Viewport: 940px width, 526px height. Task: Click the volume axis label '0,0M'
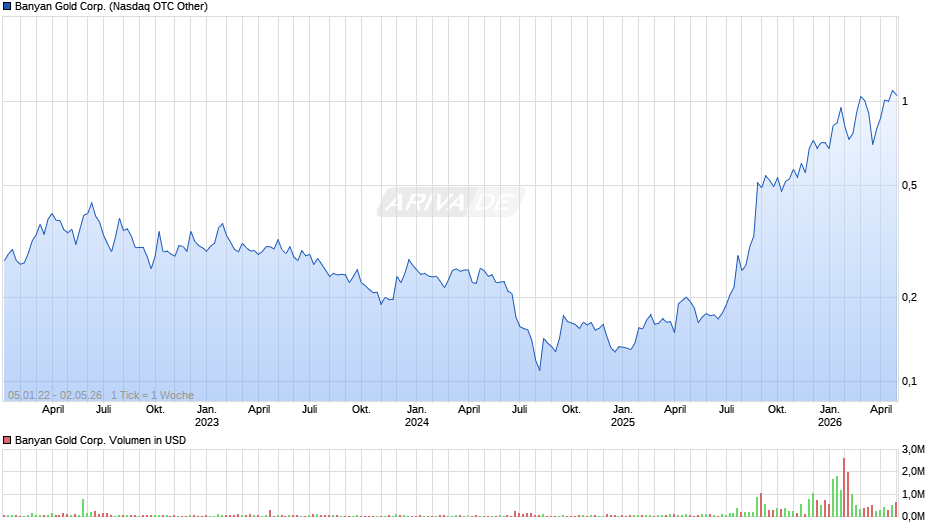pyautogui.click(x=913, y=516)
